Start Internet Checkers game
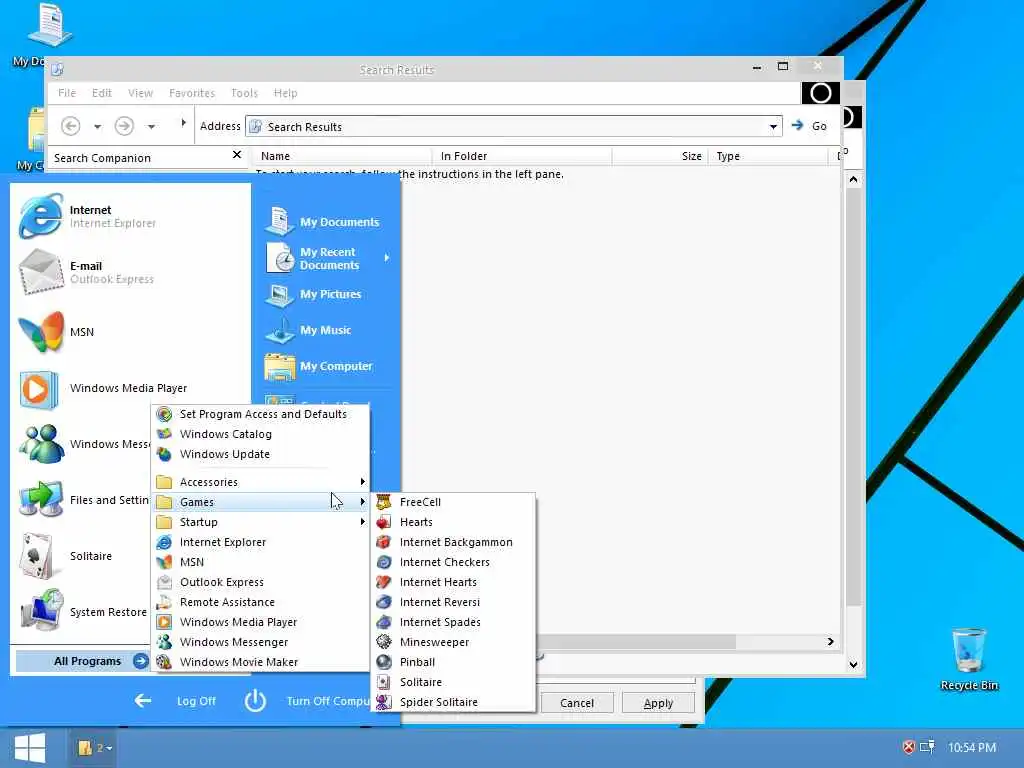The height and width of the screenshot is (768, 1024). pyautogui.click(x=453, y=562)
